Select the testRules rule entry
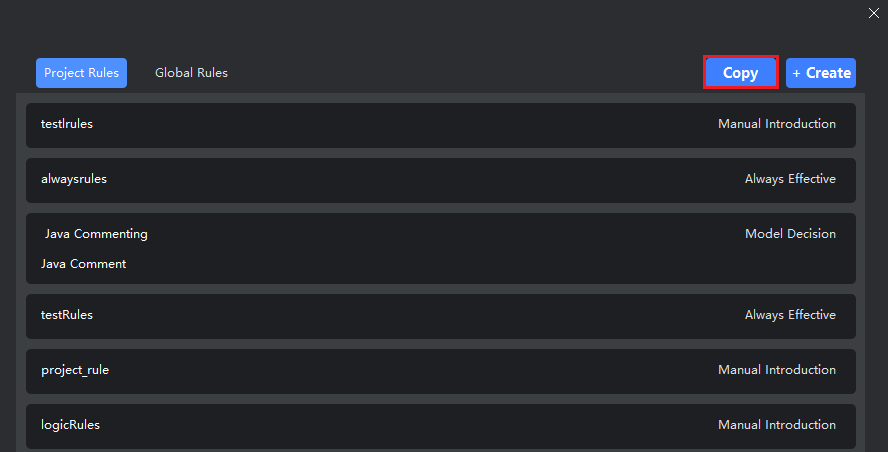Viewport: 888px width, 452px height. pyautogui.click(x=440, y=316)
